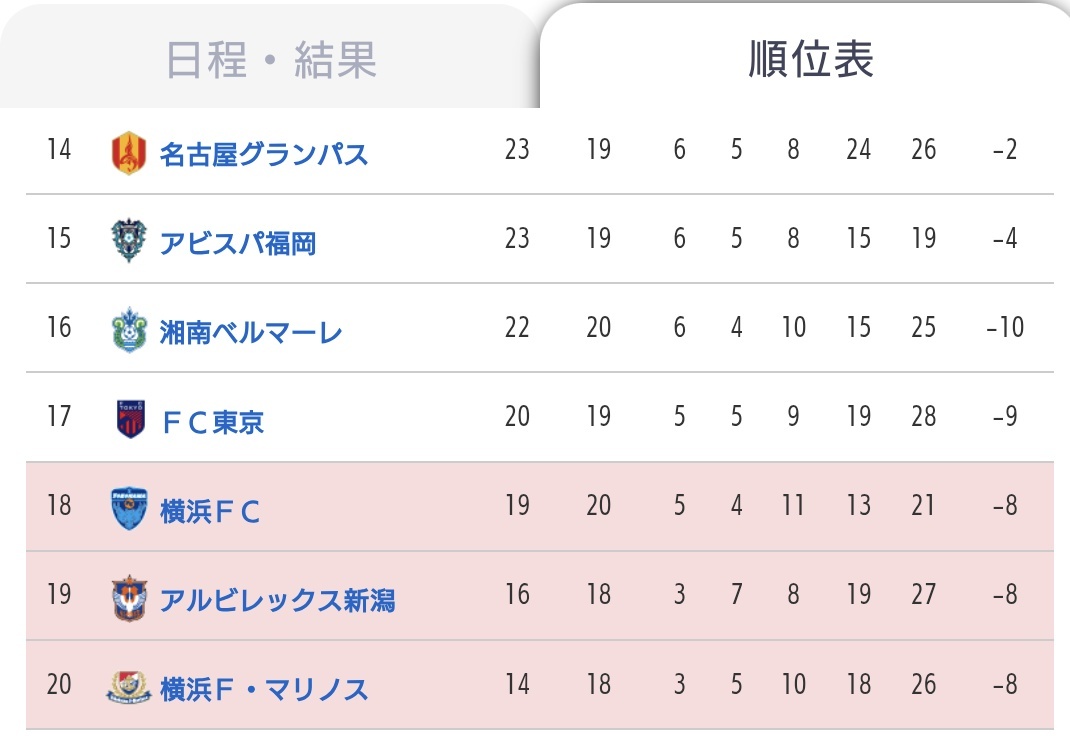The height and width of the screenshot is (748, 1070).
Task: Click the 14 points value for Marinos
Action: pyautogui.click(x=517, y=684)
